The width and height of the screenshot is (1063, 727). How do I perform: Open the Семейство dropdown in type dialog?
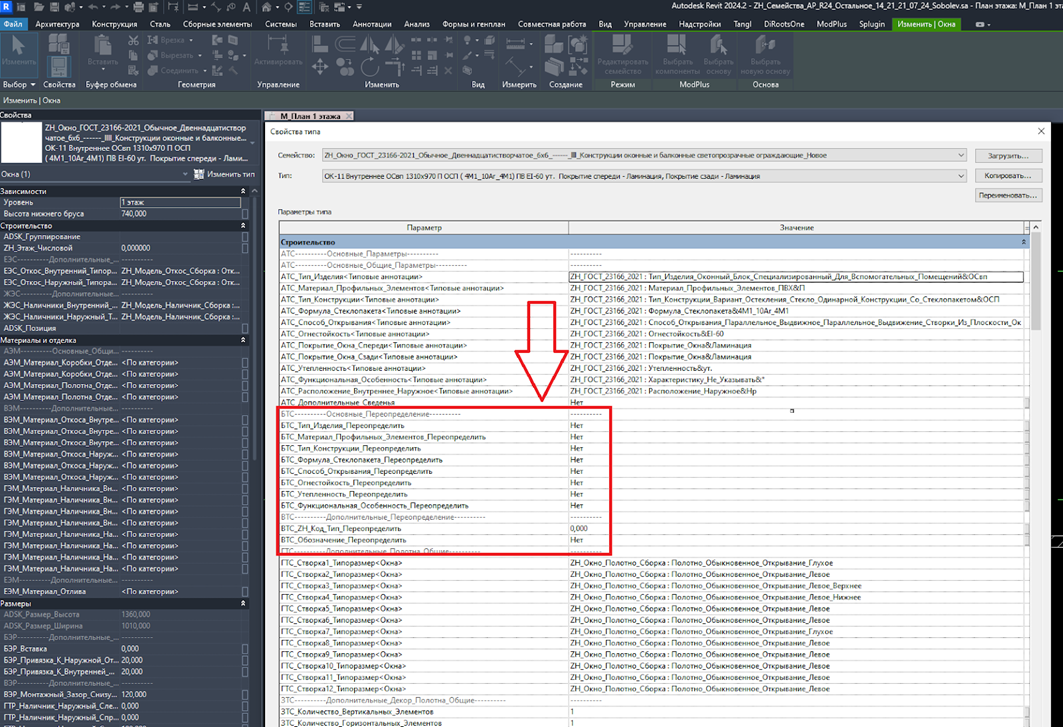tap(961, 155)
